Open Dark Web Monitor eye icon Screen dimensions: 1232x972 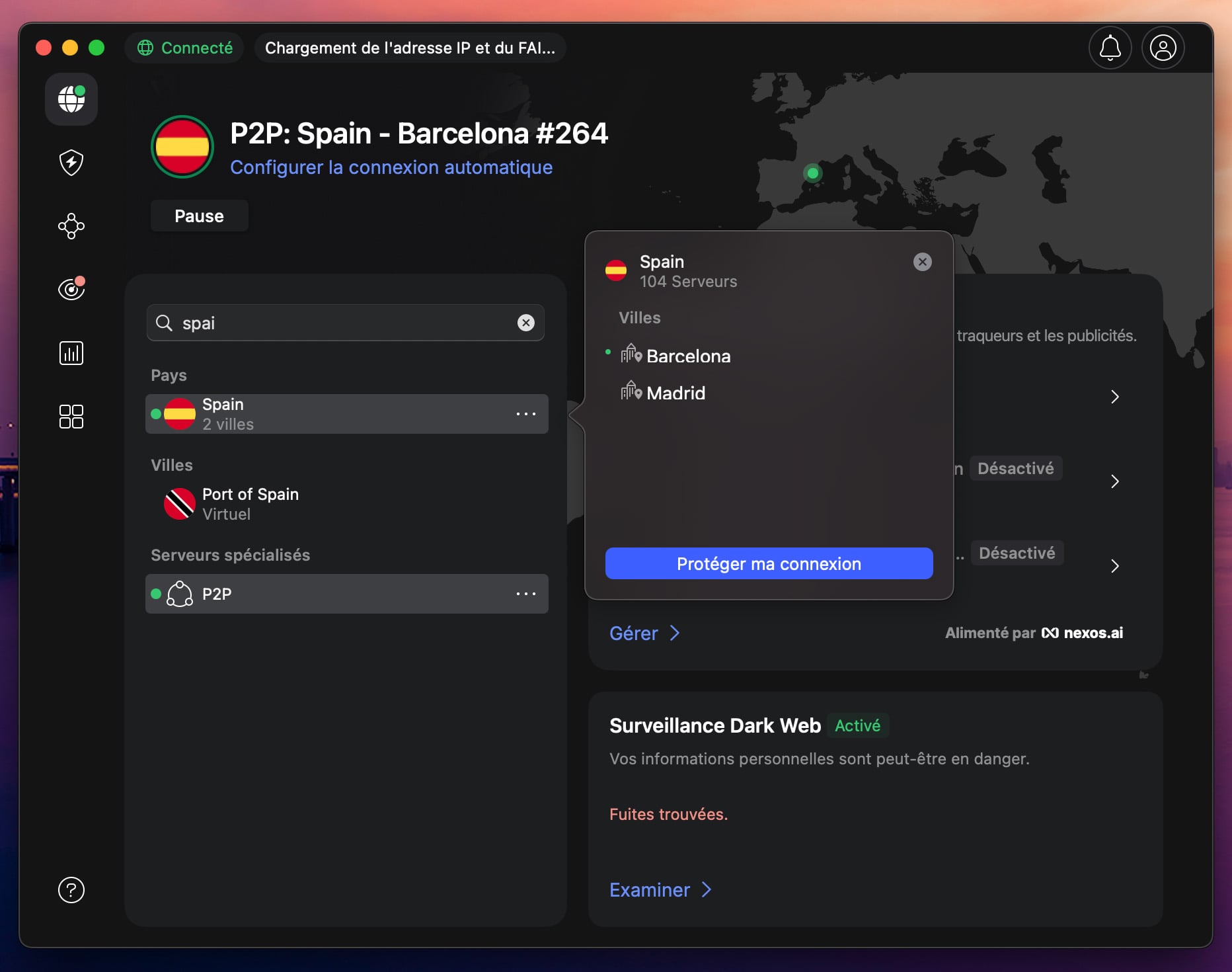[x=71, y=289]
